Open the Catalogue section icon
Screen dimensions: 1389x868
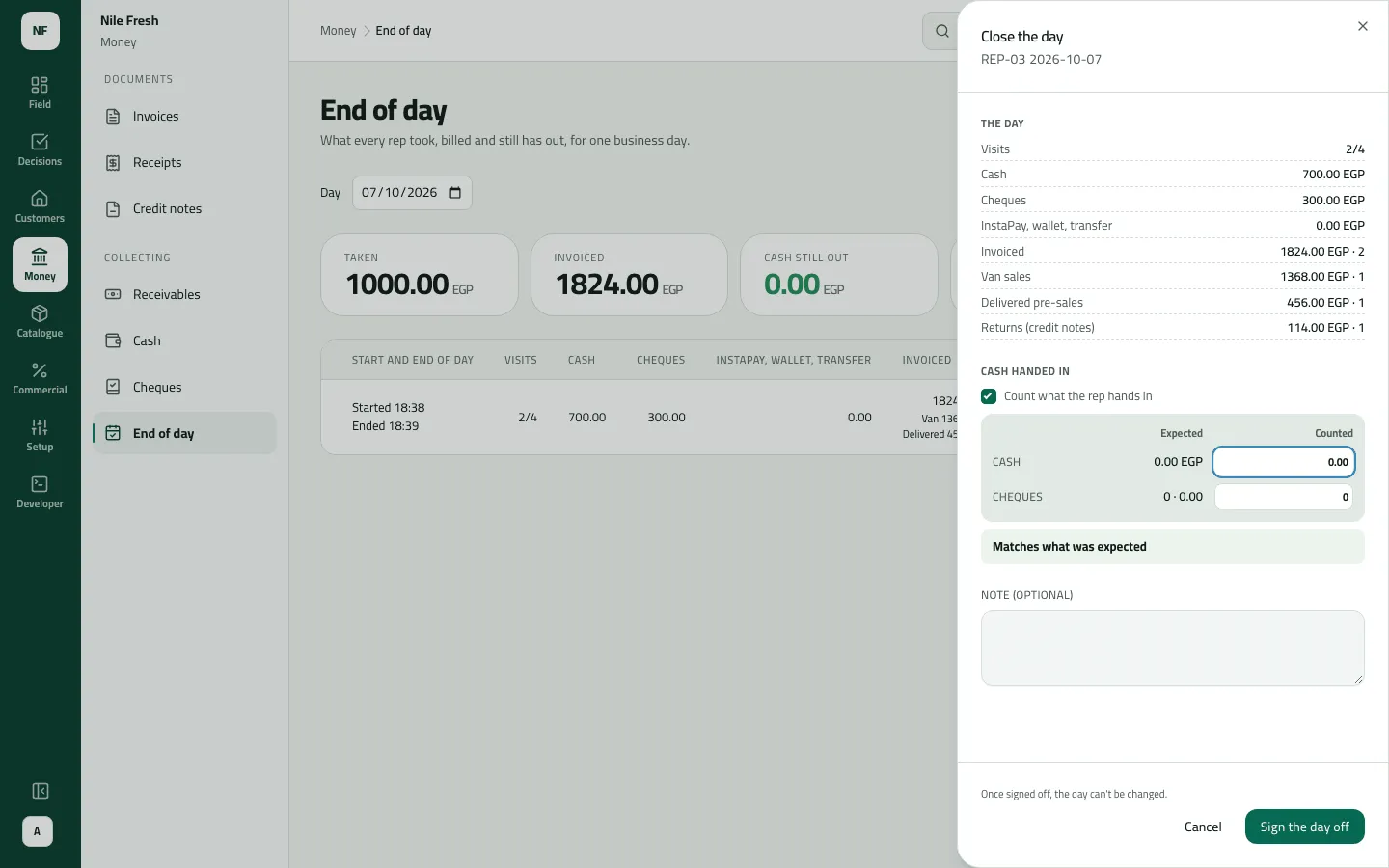coord(40,321)
